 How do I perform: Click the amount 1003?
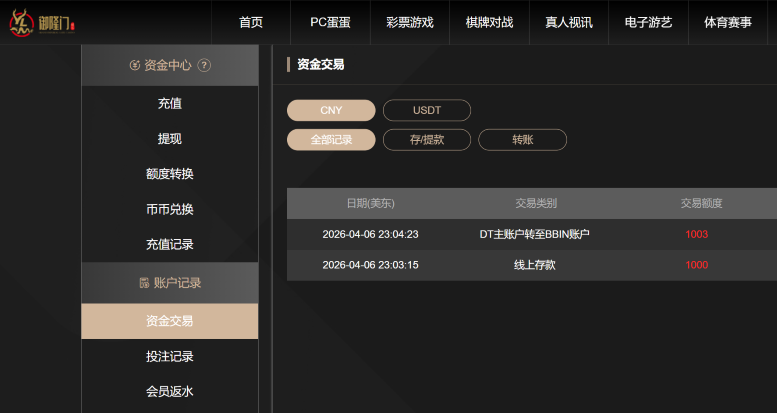click(697, 235)
